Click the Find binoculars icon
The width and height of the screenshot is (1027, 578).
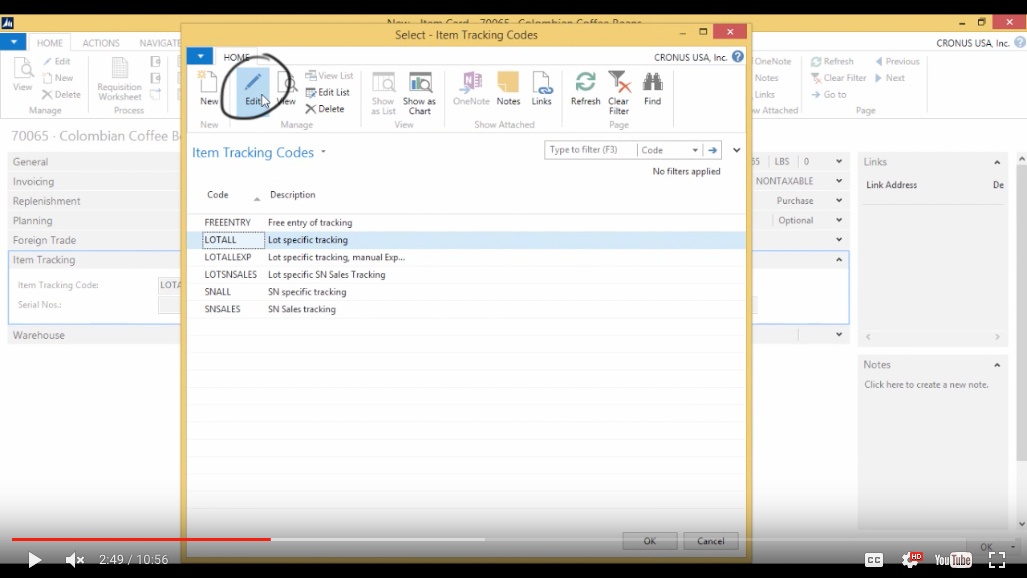652,88
